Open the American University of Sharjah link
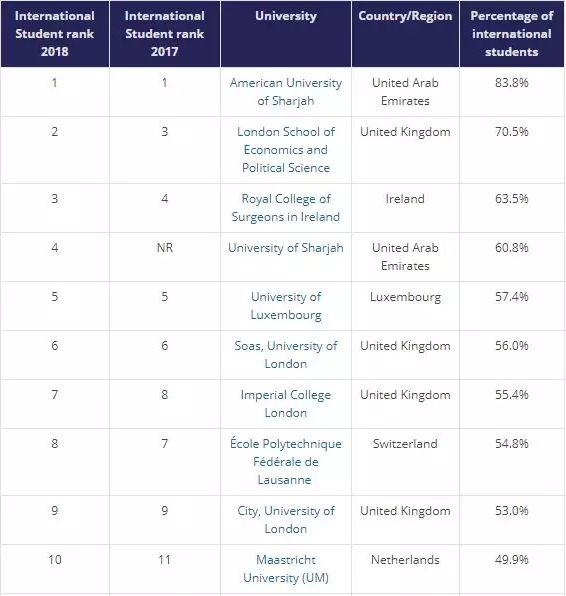Viewport: 566px width, 596px height. (286, 92)
